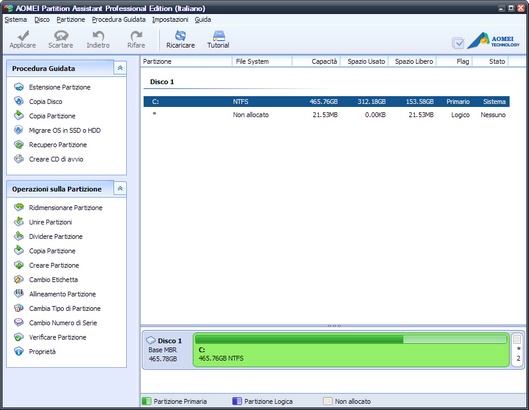Open the Partizione menu
The width and height of the screenshot is (529, 410).
pyautogui.click(x=71, y=20)
